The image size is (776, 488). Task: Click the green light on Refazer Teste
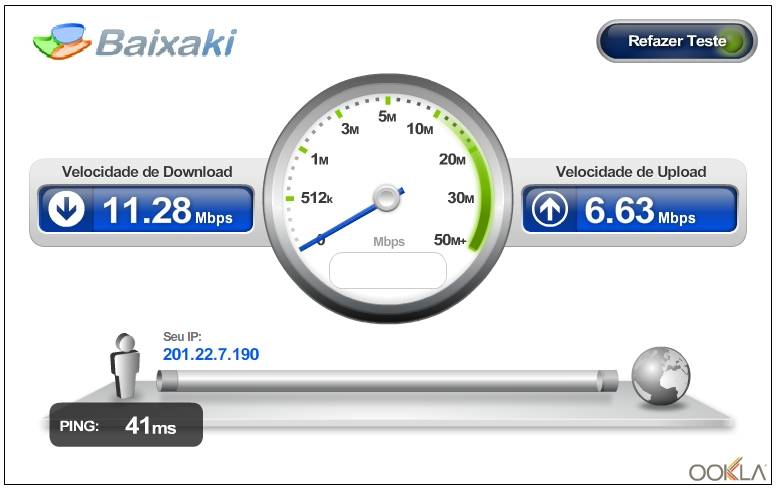click(734, 42)
